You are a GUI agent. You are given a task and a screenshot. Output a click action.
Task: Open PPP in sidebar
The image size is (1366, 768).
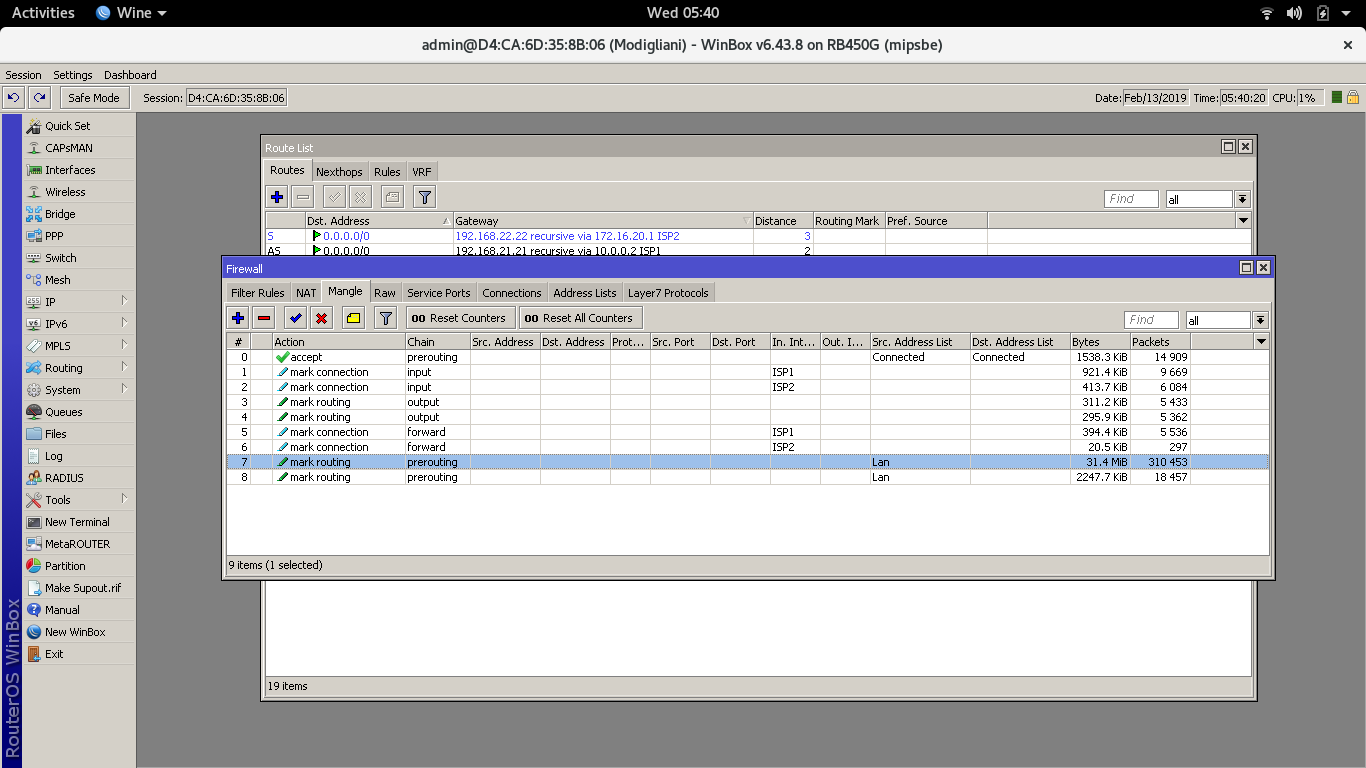(x=54, y=236)
